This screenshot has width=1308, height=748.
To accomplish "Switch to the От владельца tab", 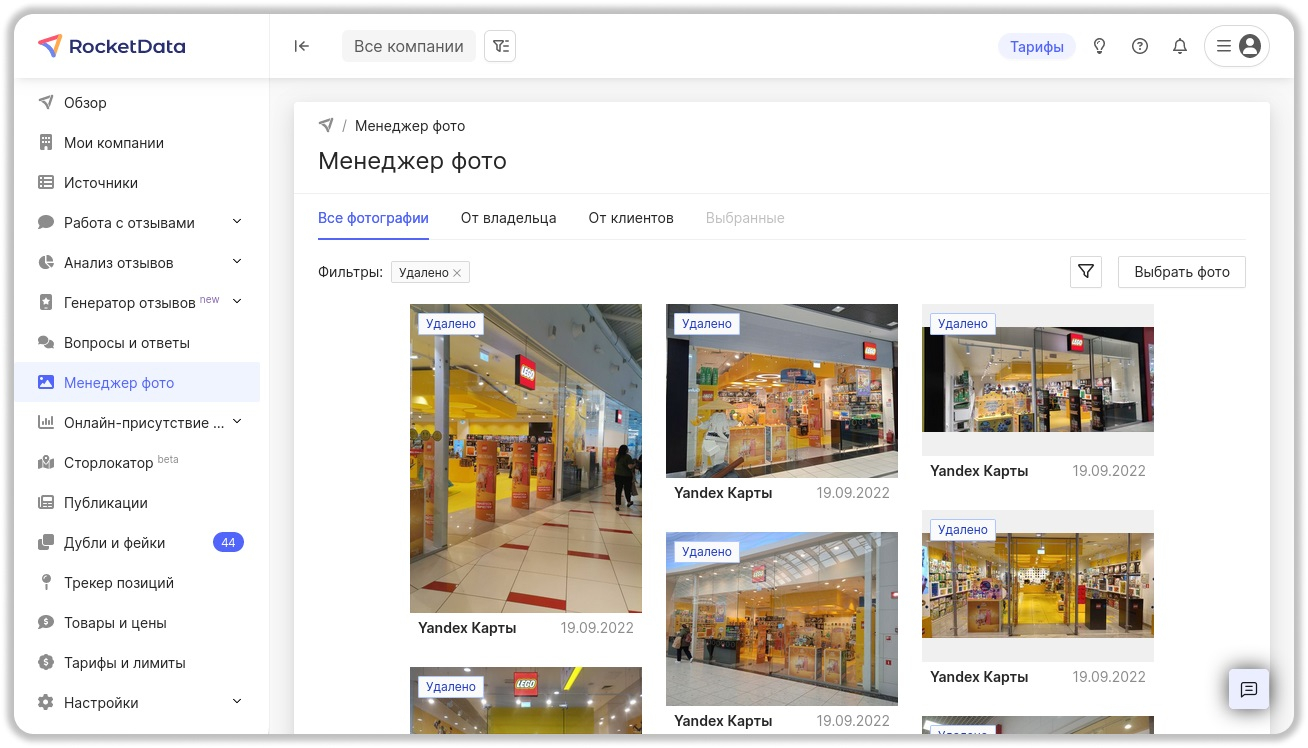I will coord(508,218).
